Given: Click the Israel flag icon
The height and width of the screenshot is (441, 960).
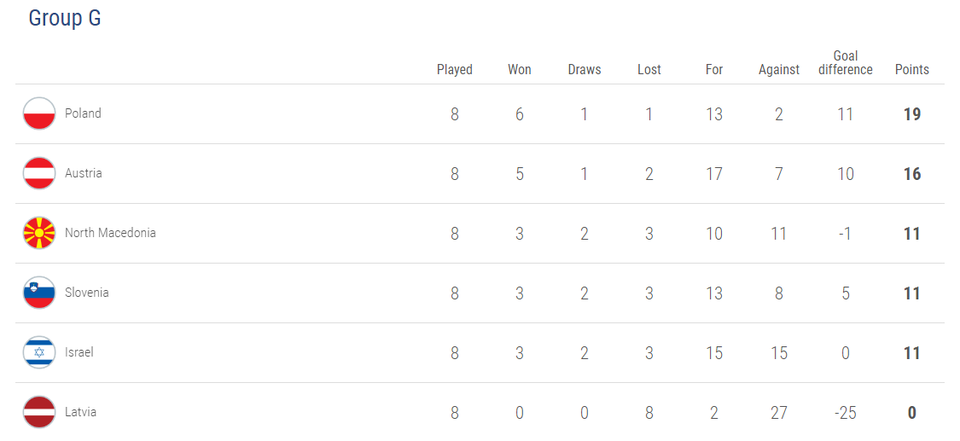Looking at the screenshot, I should 39,352.
